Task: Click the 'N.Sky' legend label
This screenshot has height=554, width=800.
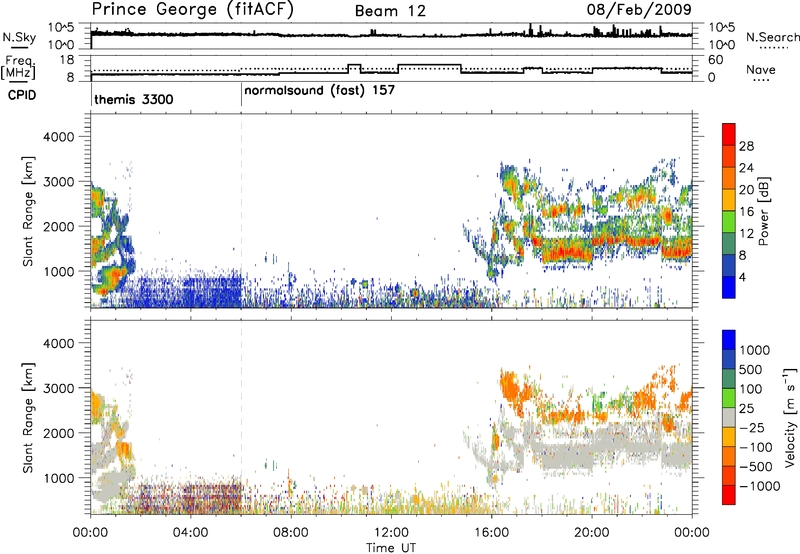Action: (x=19, y=37)
